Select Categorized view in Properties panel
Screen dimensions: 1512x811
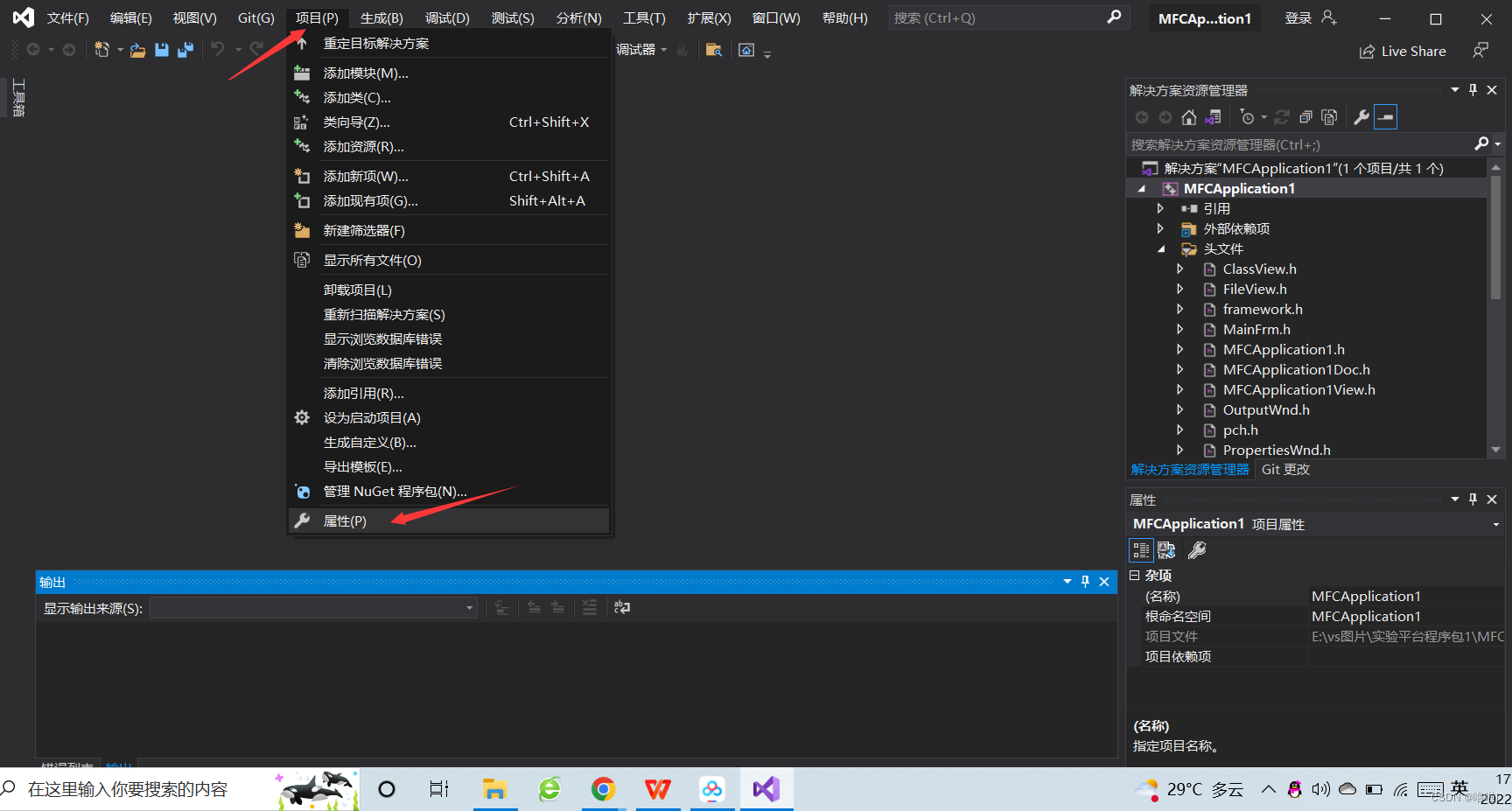[x=1141, y=550]
